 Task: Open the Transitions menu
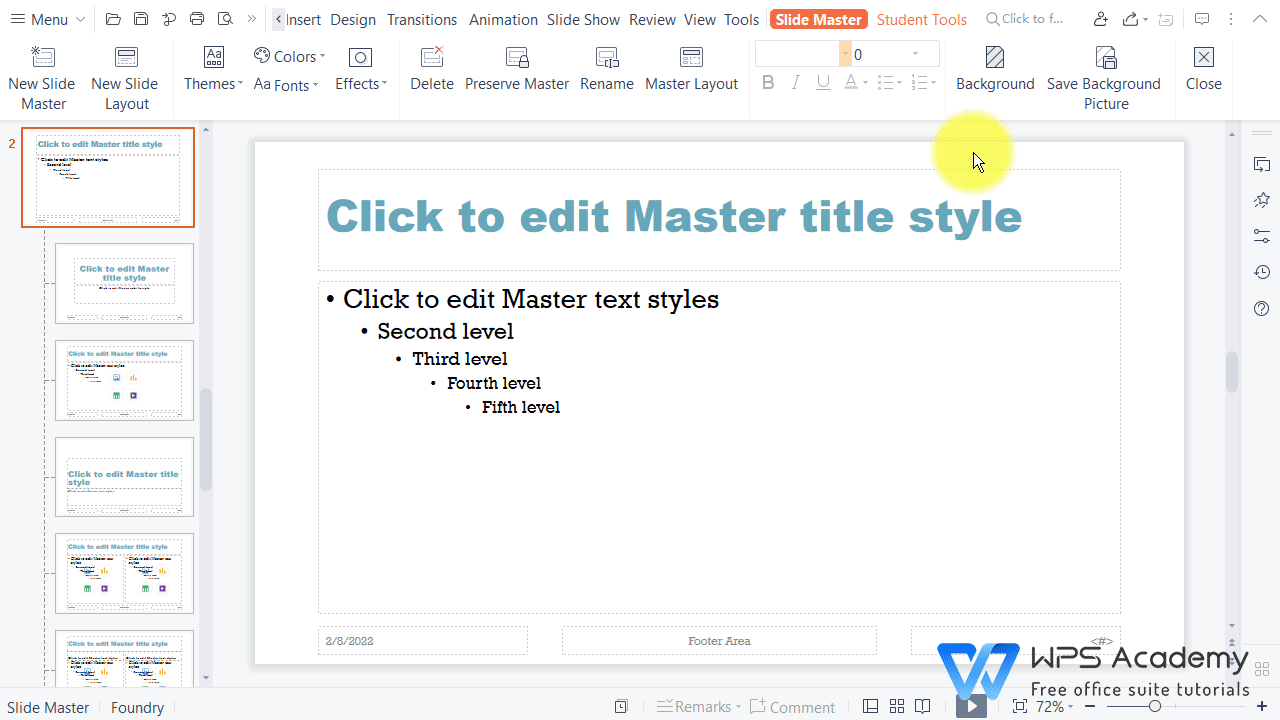pyautogui.click(x=421, y=19)
